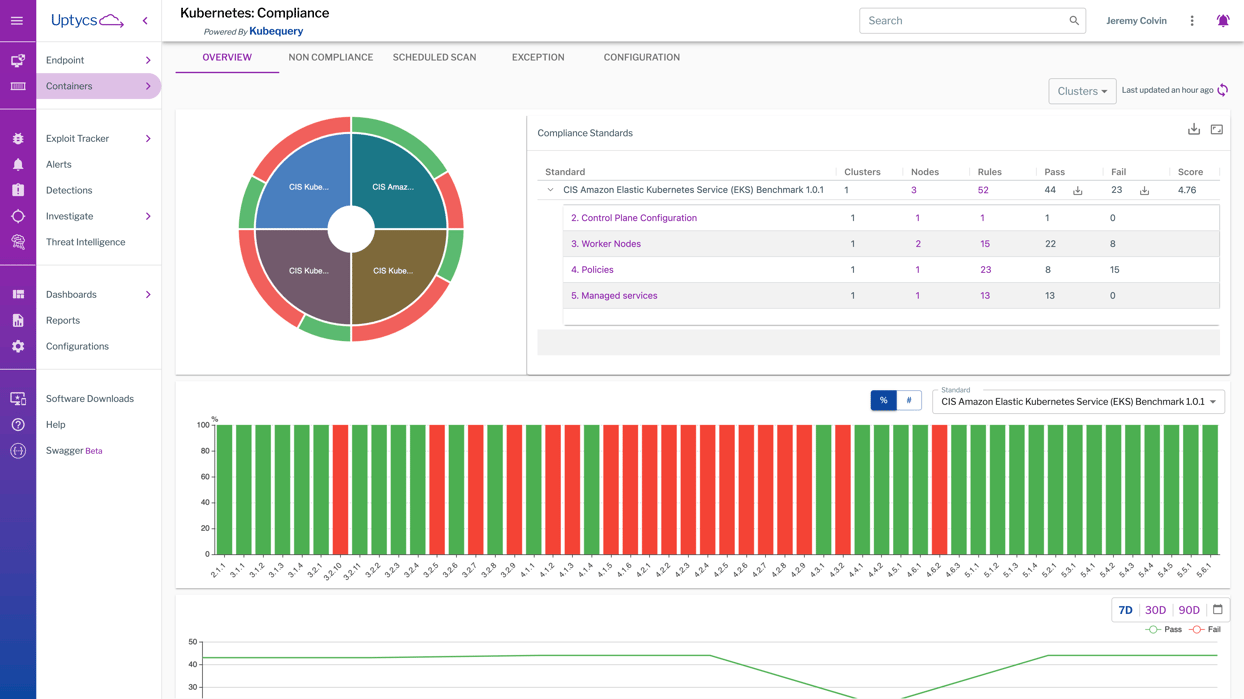Download the Compliance Standards table
Viewport: 1244px width, 699px height.
1193,129
